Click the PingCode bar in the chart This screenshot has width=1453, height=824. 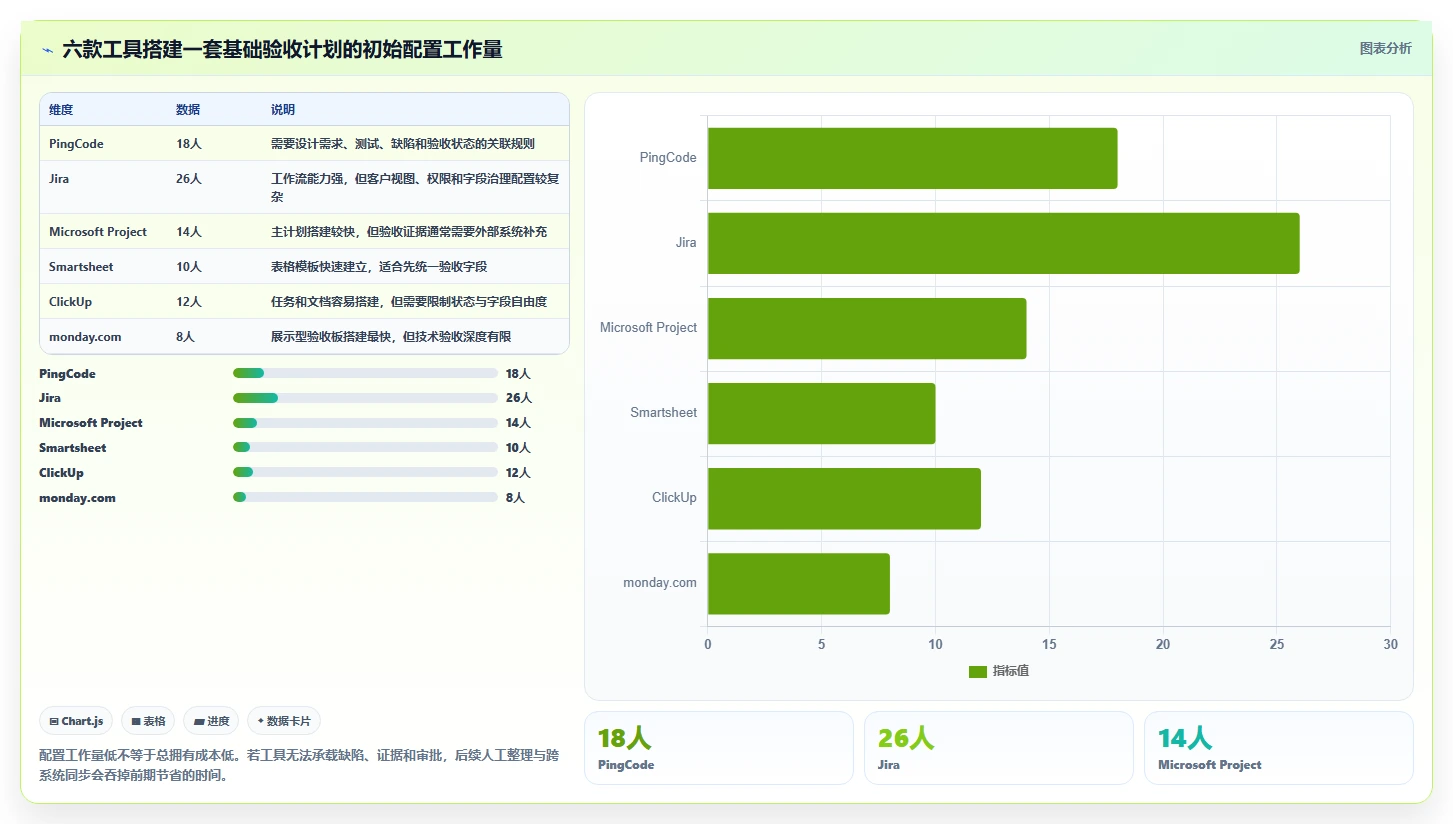912,158
